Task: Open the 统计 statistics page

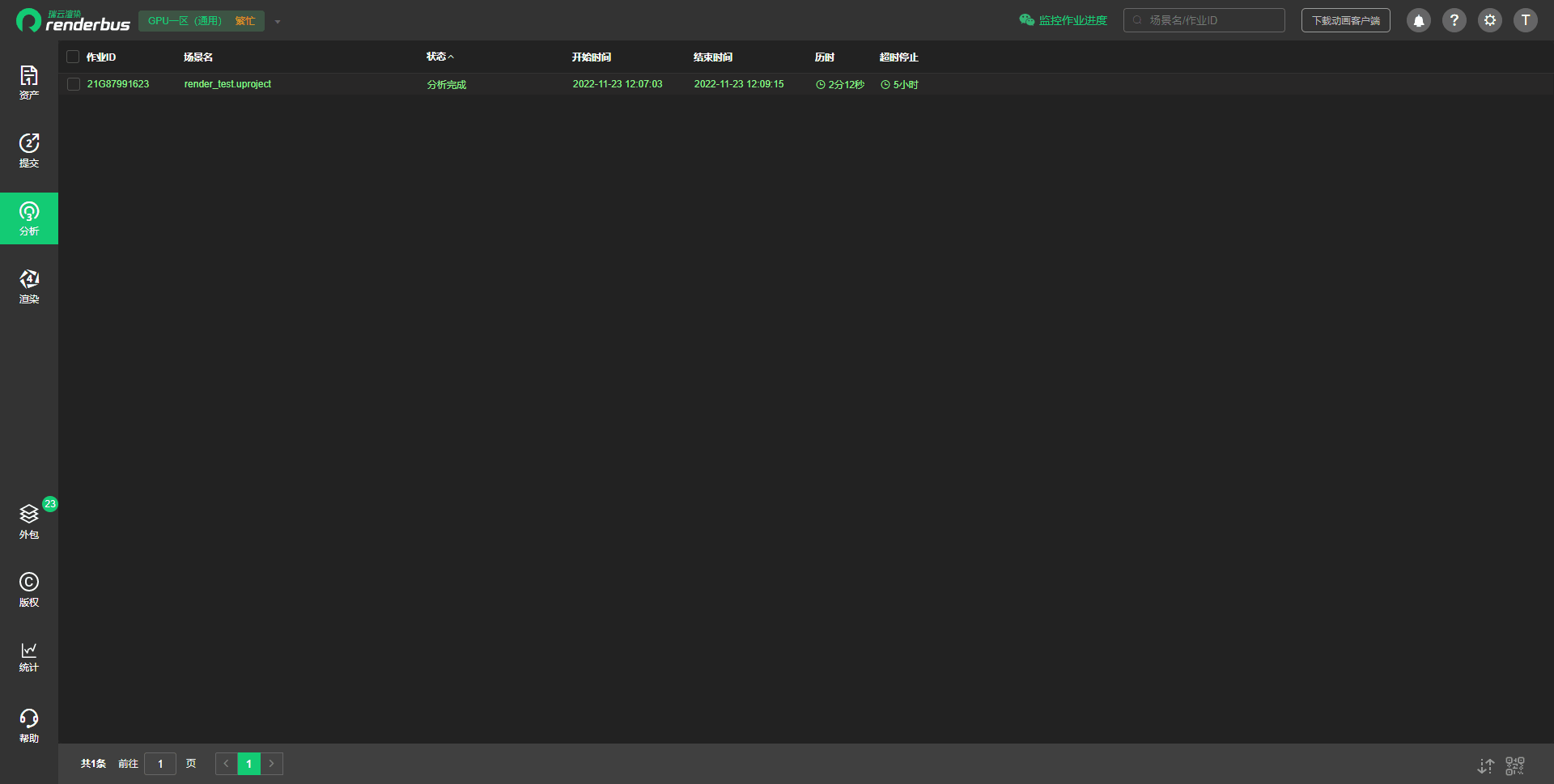Action: click(x=29, y=657)
